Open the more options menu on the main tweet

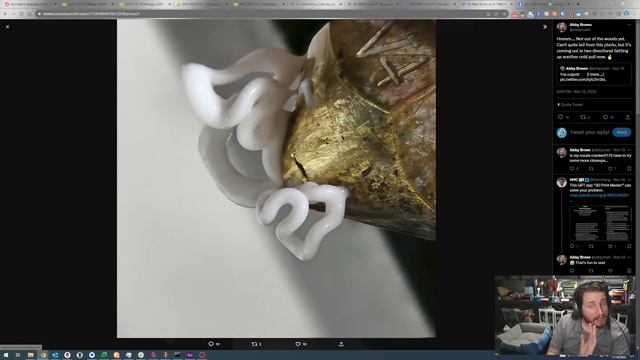629,25
